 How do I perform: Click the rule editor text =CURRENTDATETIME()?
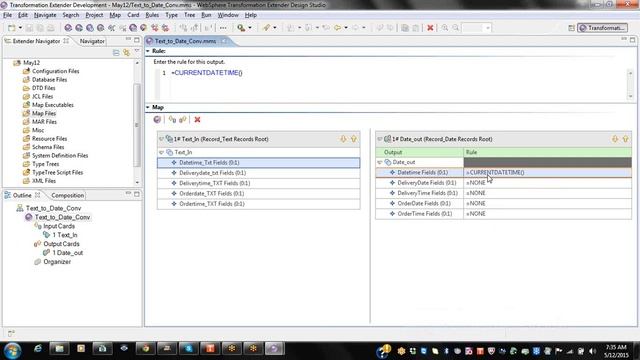point(207,73)
